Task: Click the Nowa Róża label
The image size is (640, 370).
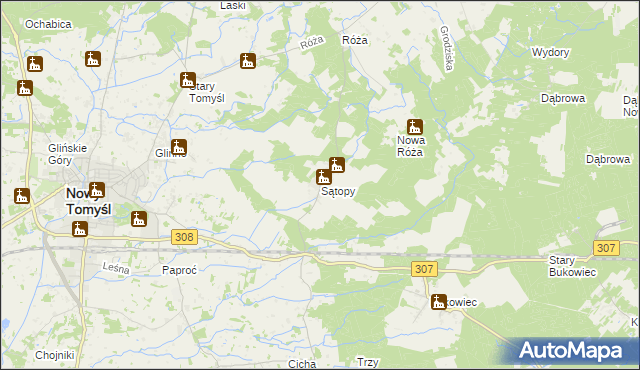Action: 411,146
